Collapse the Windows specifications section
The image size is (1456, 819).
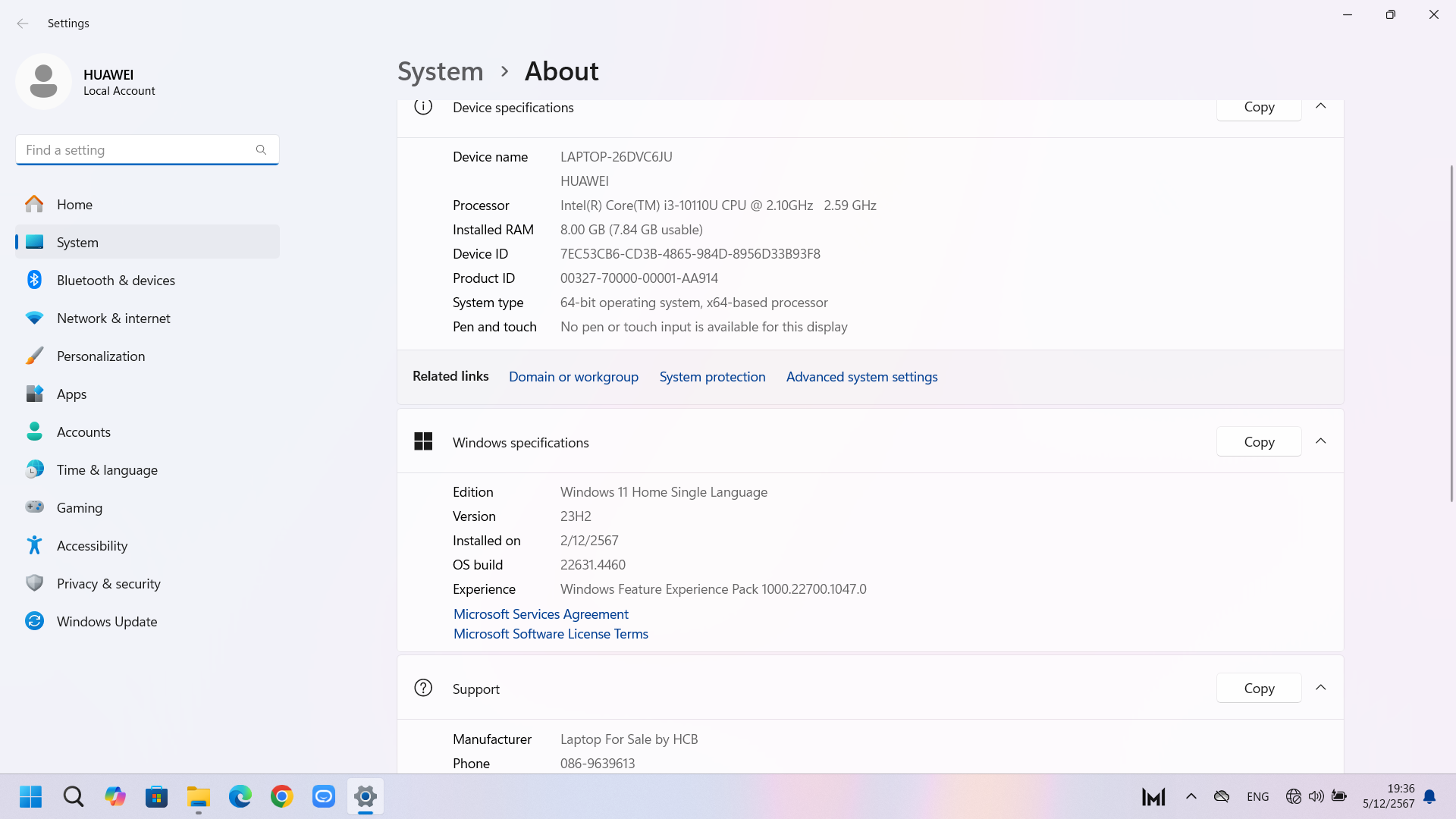coord(1321,441)
